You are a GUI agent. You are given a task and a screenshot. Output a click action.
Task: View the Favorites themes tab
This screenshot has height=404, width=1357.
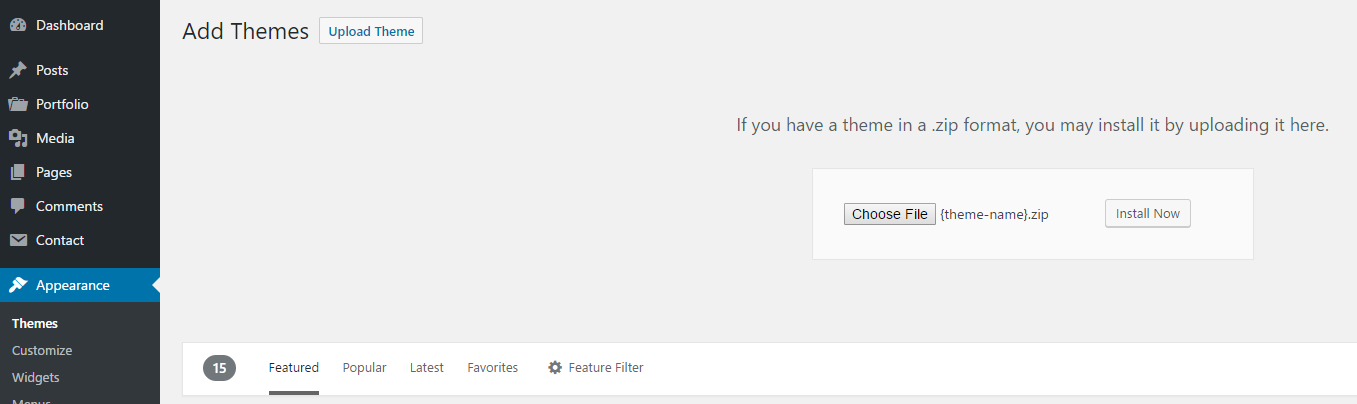pos(493,368)
